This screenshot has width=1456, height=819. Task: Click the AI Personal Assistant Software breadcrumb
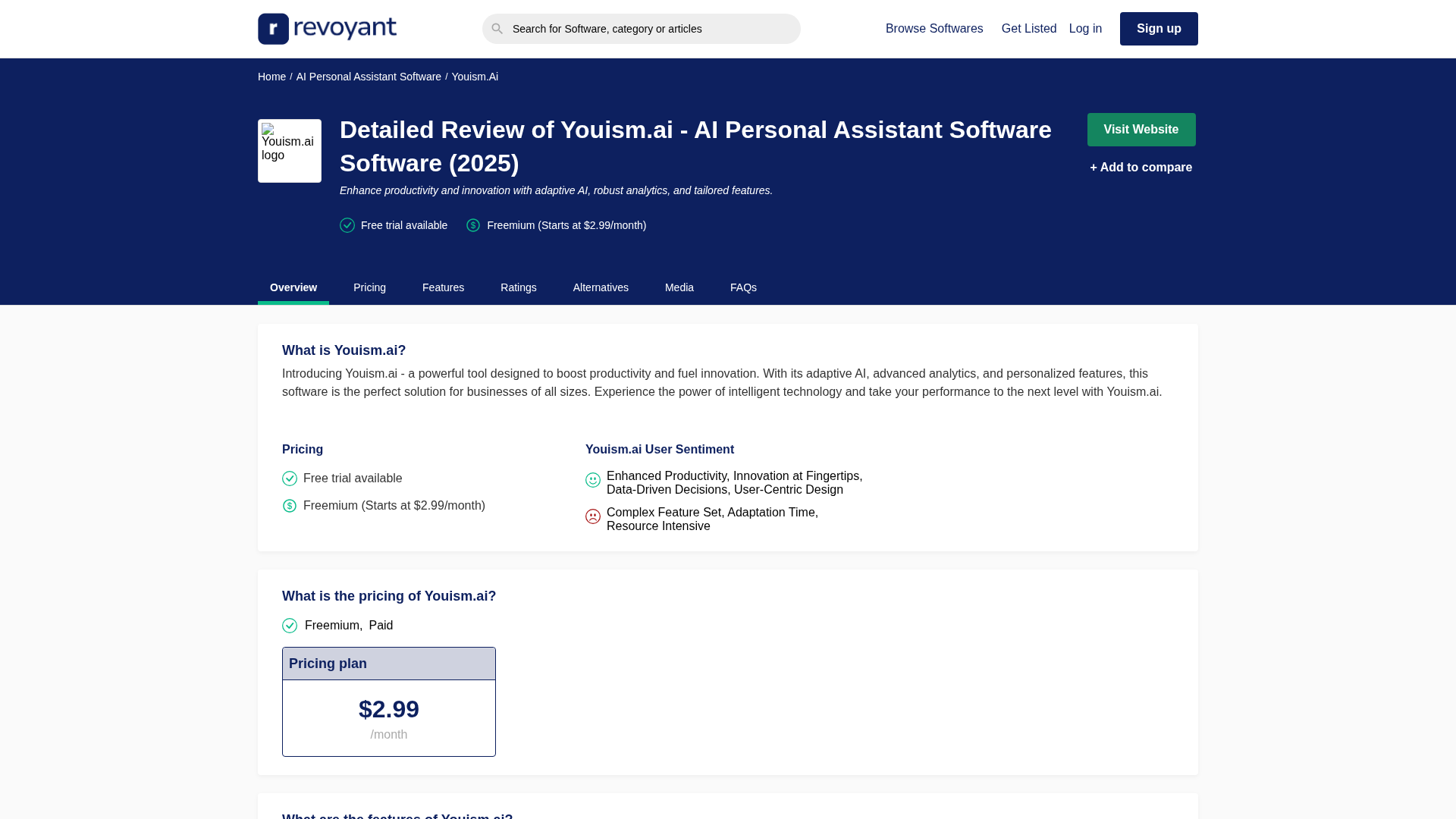[369, 77]
